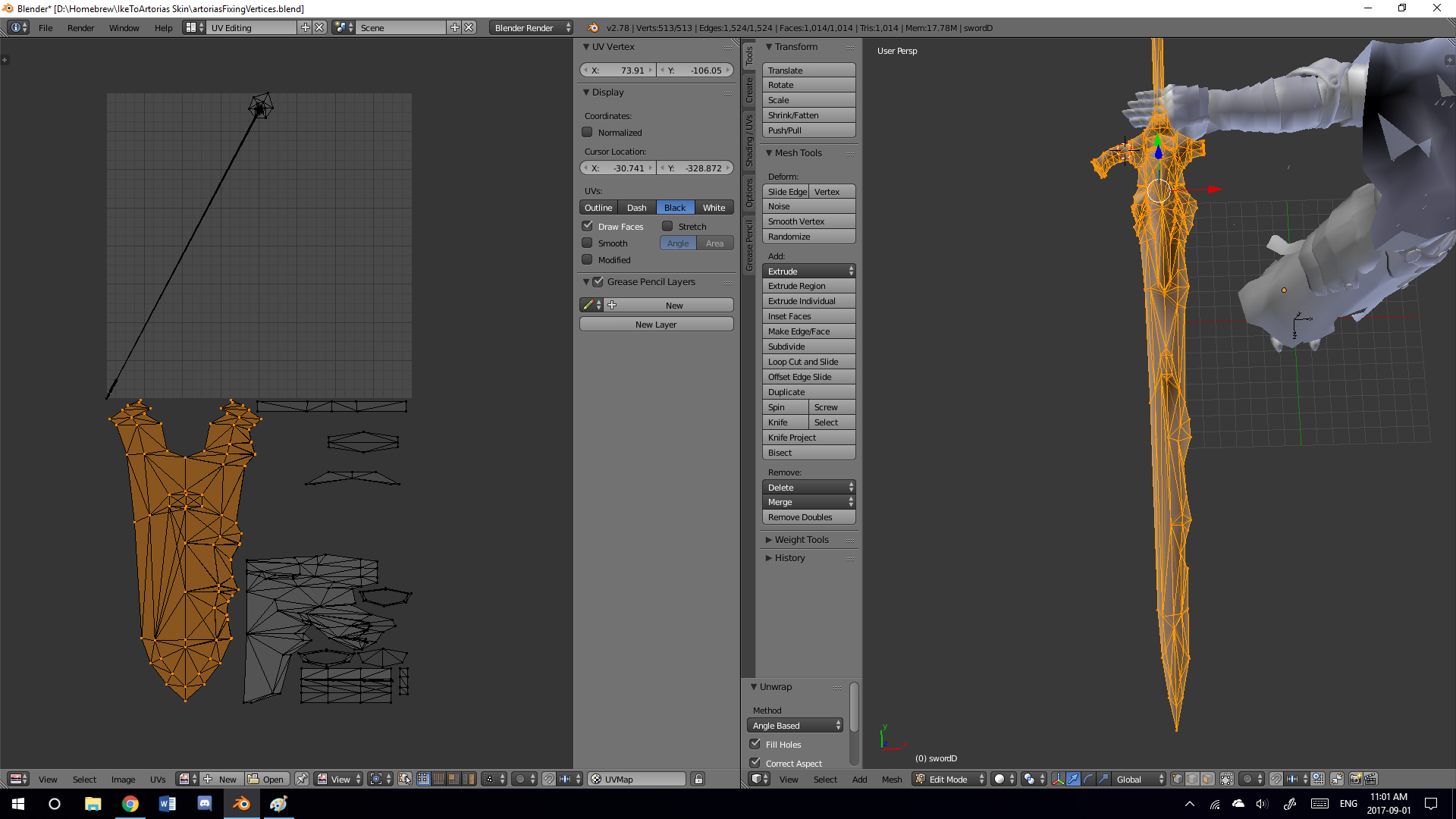This screenshot has height=819, width=1456.
Task: Open Blender from the Windows taskbar
Action: pyautogui.click(x=241, y=804)
